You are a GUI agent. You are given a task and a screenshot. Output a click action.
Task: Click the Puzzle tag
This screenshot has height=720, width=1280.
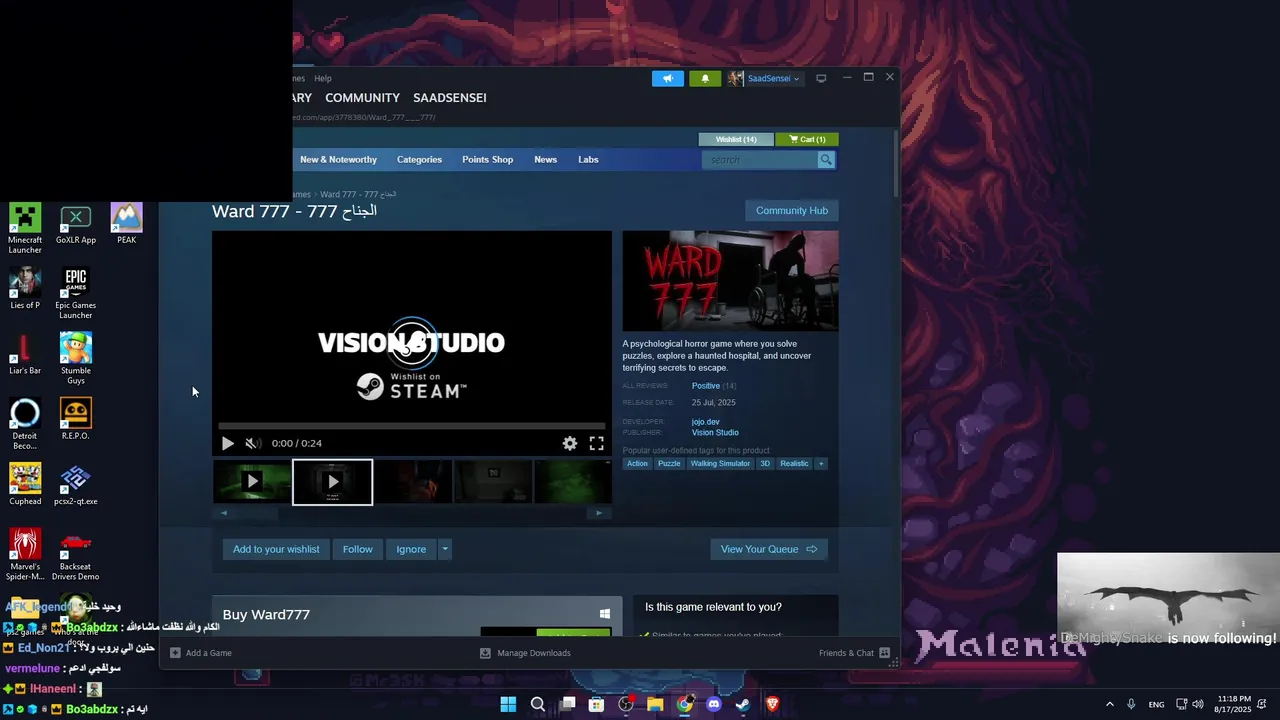coord(669,464)
